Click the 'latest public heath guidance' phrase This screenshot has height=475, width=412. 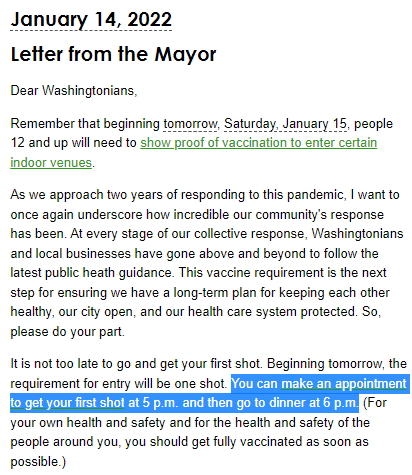point(92,273)
